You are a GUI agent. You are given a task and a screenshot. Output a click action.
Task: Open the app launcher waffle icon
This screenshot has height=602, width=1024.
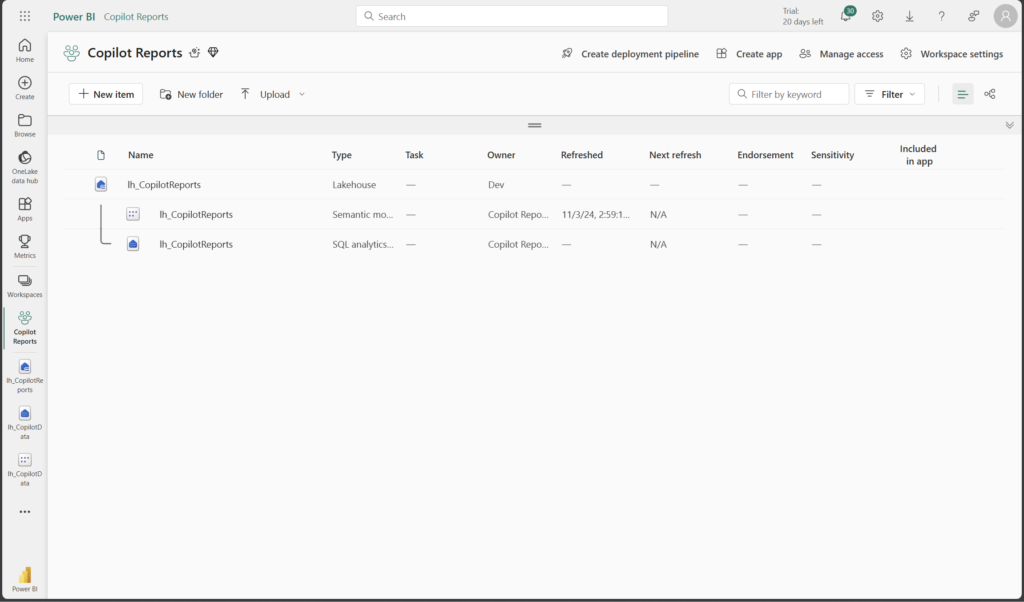coord(25,16)
